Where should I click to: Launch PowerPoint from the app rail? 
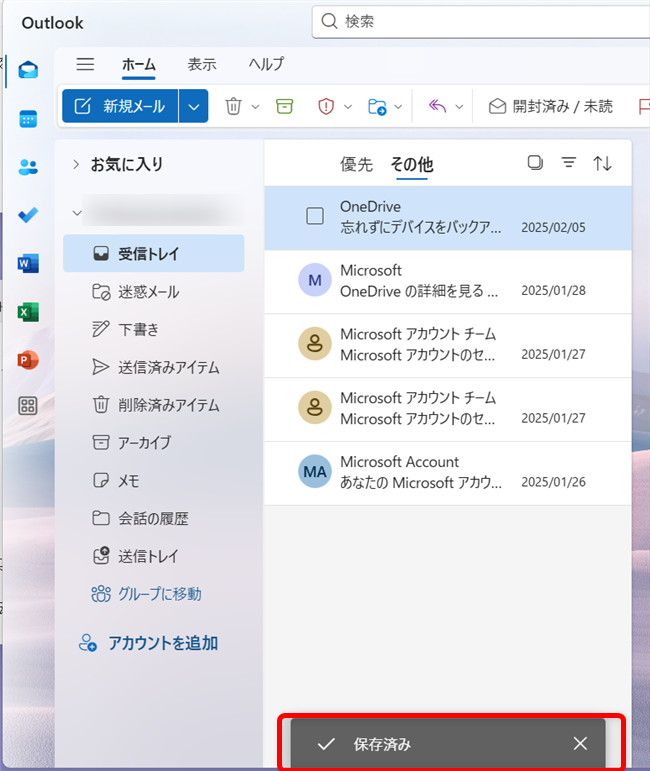28,360
